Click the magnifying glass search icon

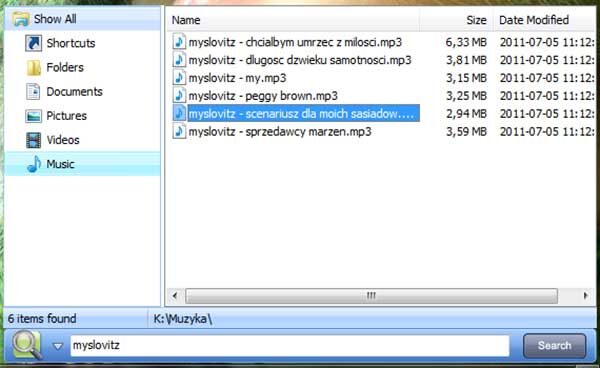27,345
